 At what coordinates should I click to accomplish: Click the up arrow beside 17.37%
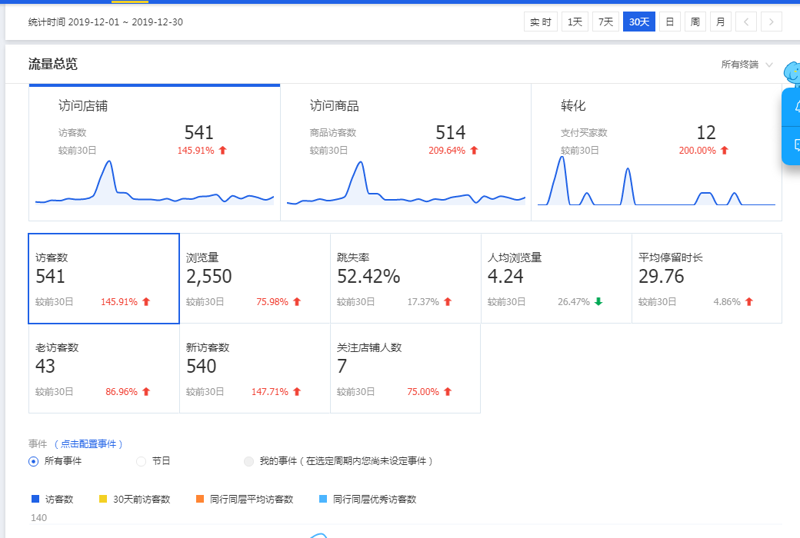coord(447,302)
